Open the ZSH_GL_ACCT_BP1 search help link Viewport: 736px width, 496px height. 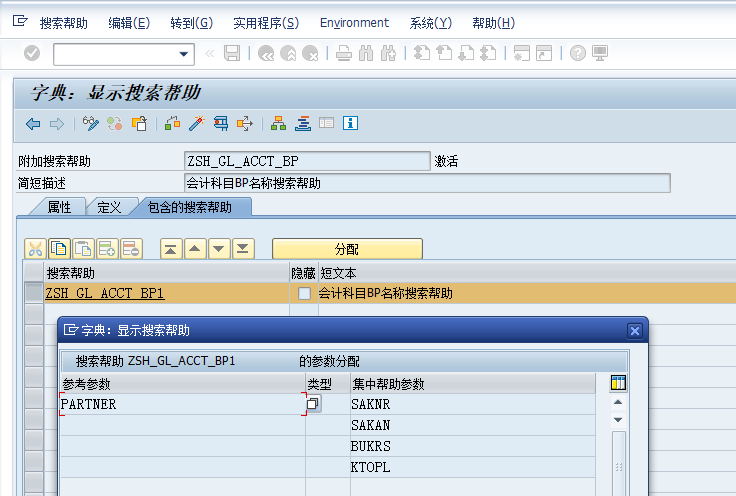coord(105,293)
